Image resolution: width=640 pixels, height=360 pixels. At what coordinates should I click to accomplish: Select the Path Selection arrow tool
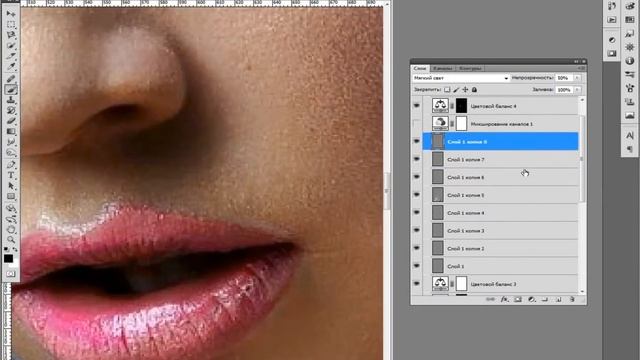11,186
